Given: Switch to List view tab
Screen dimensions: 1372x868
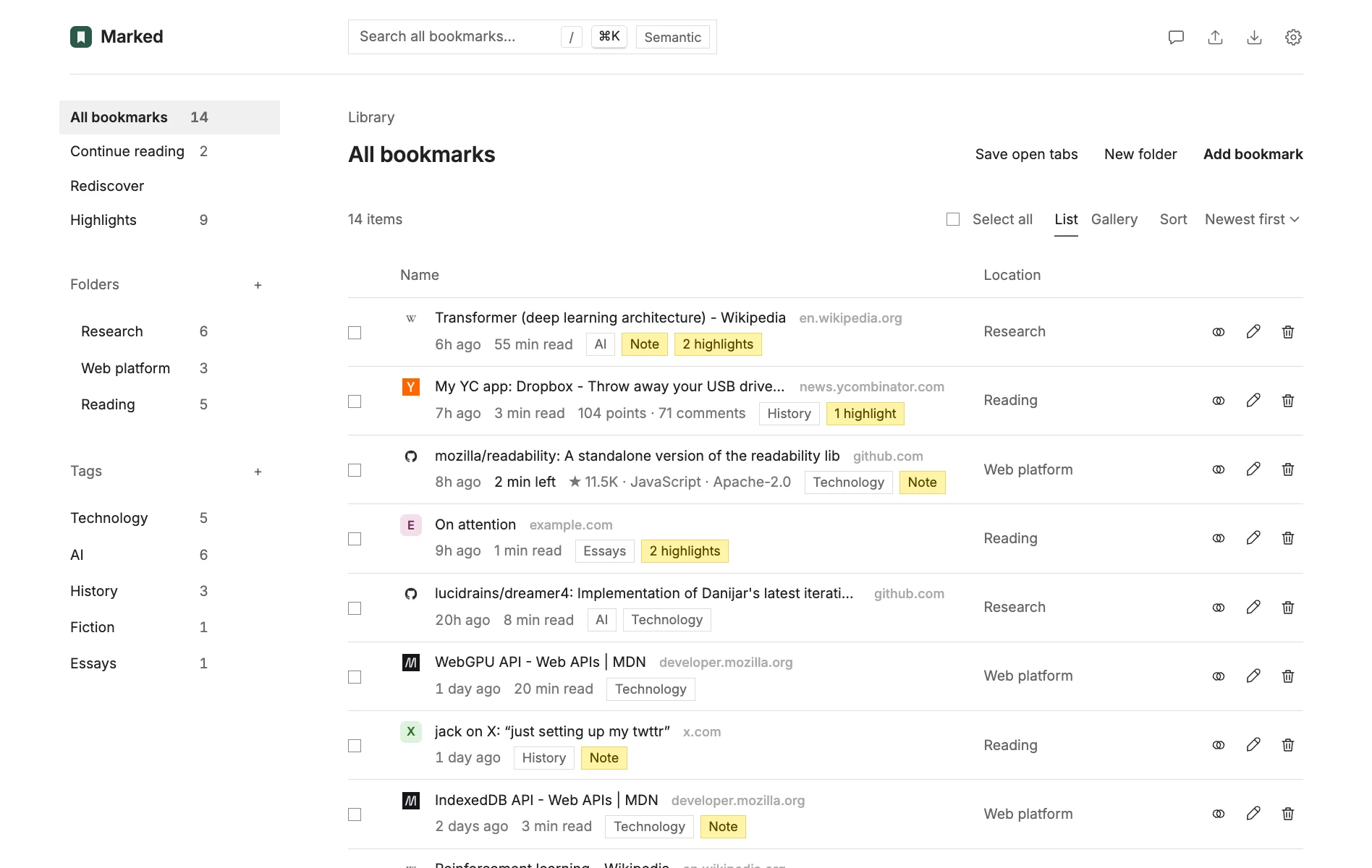Looking at the screenshot, I should [x=1066, y=219].
